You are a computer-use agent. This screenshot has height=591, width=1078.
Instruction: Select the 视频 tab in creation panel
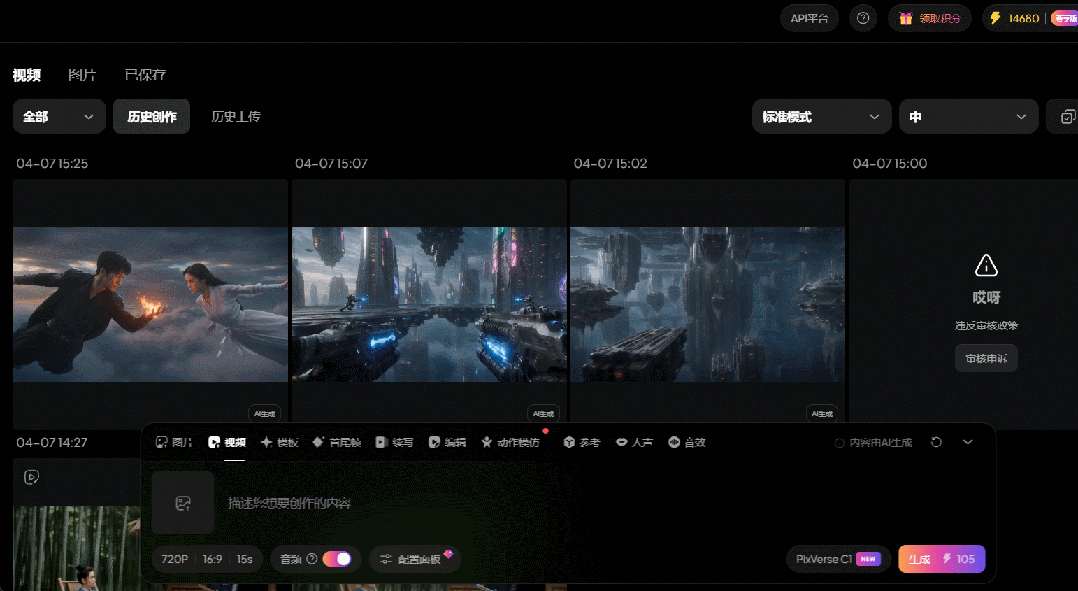click(227, 443)
